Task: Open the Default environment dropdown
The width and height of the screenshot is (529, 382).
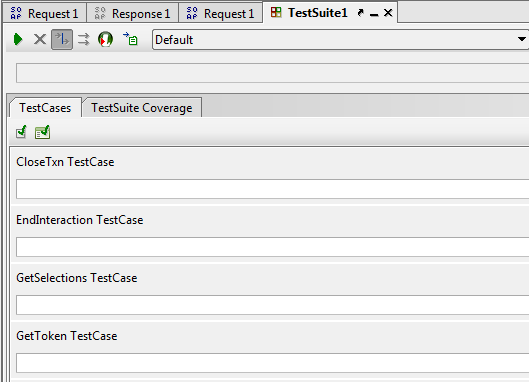Action: click(x=340, y=40)
